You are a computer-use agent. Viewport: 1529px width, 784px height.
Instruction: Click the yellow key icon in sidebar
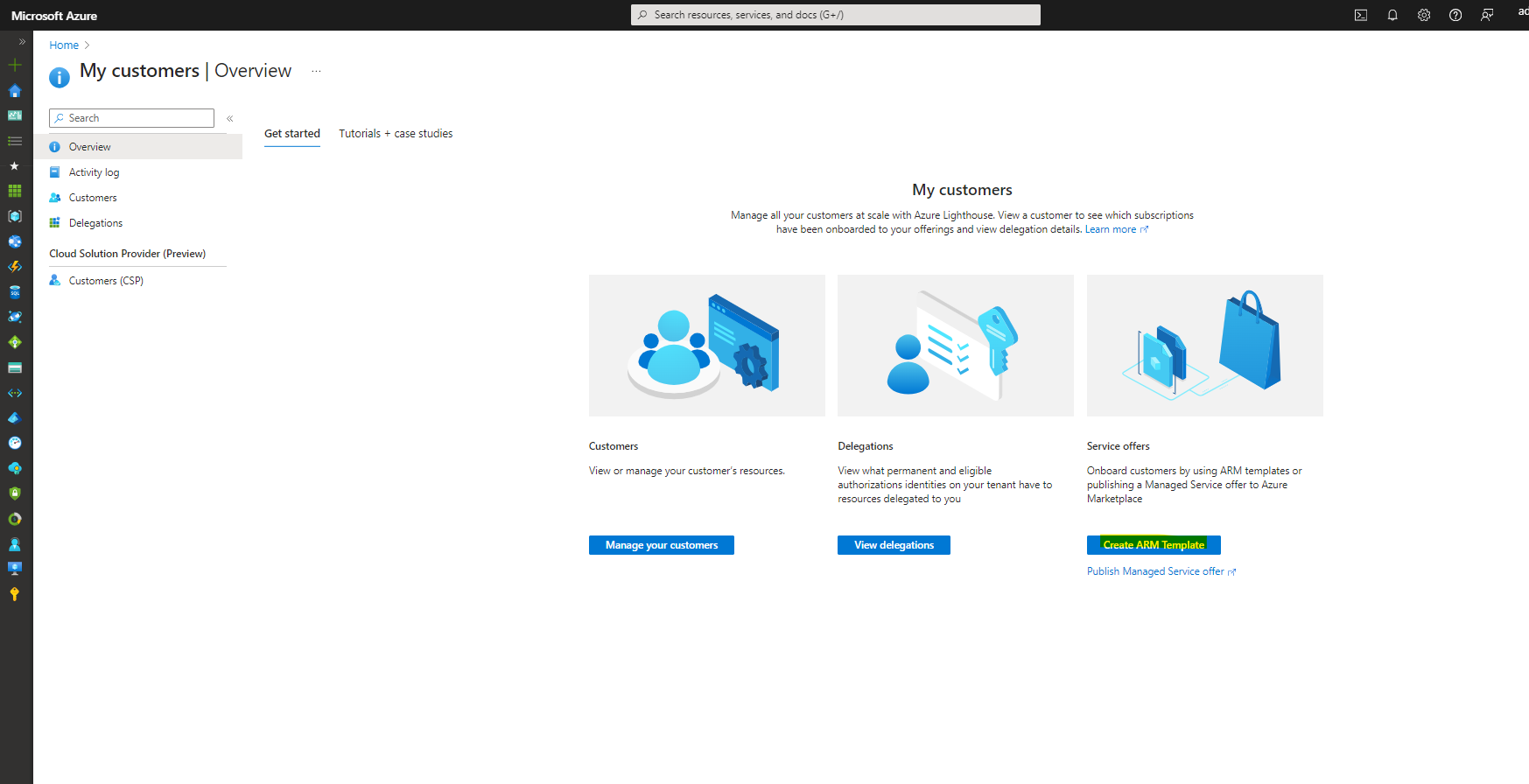[15, 594]
